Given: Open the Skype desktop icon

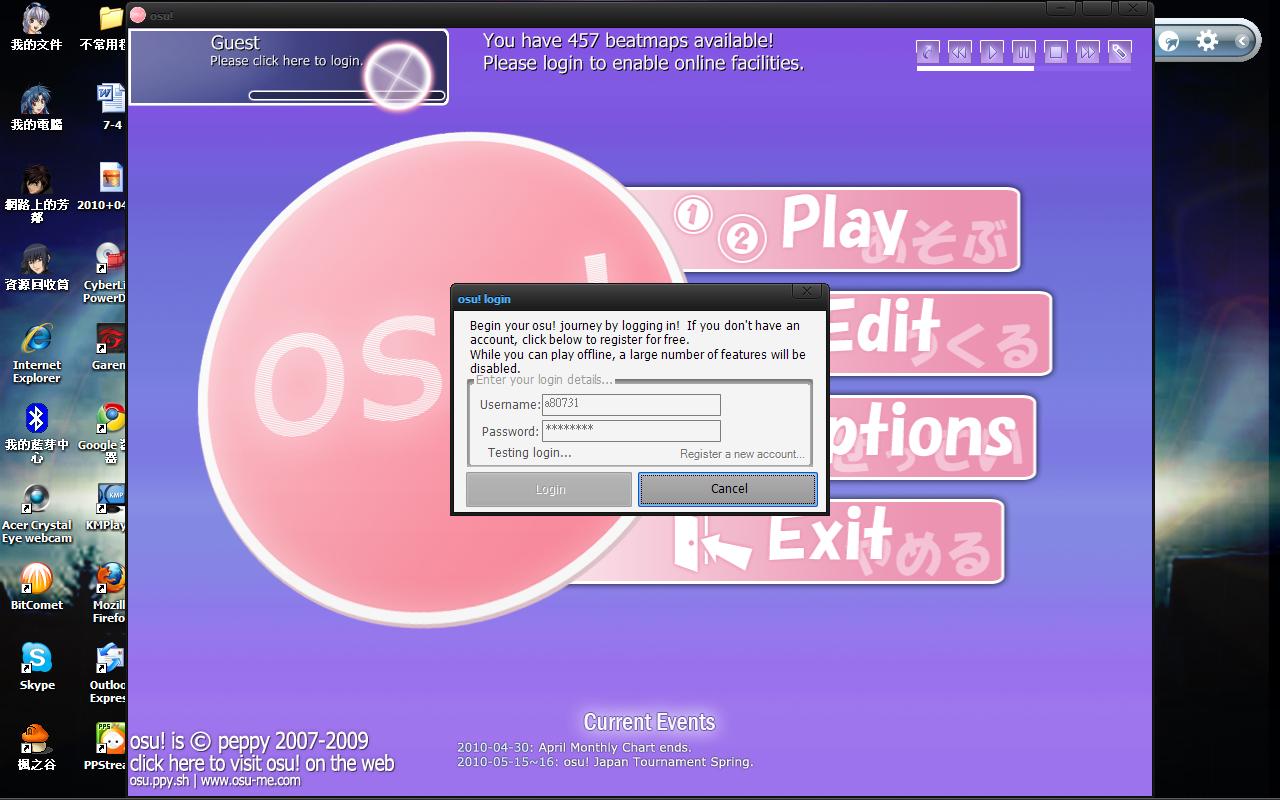Looking at the screenshot, I should 37,666.
